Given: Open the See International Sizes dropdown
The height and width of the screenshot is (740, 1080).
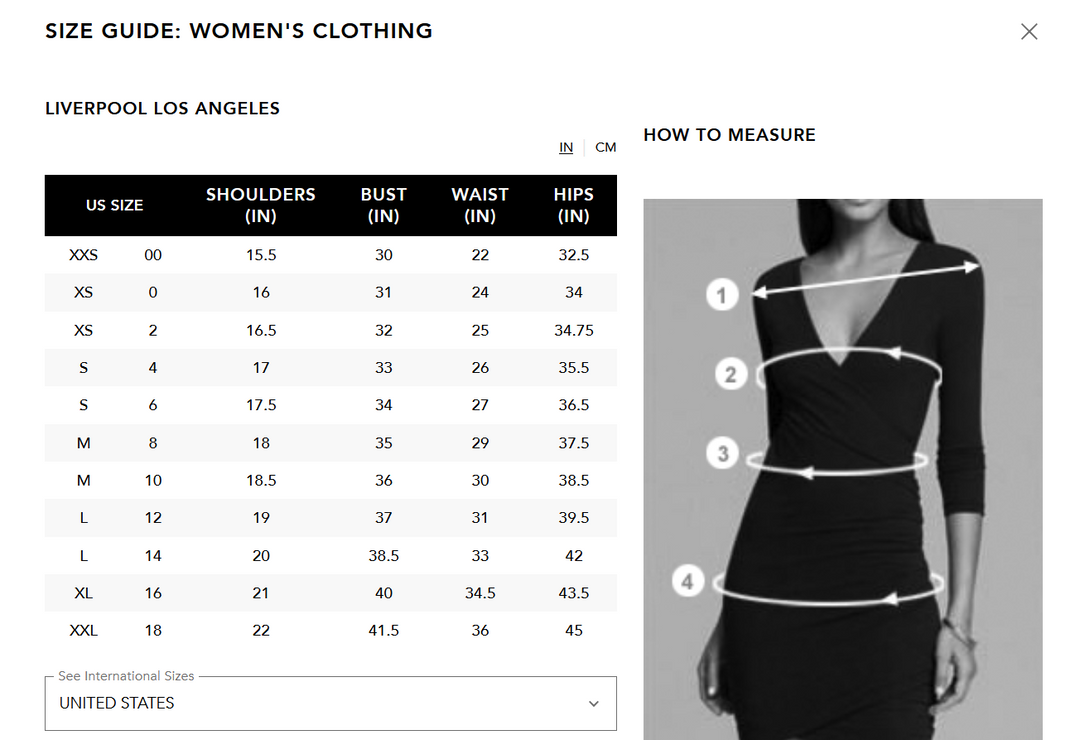Looking at the screenshot, I should tap(330, 703).
